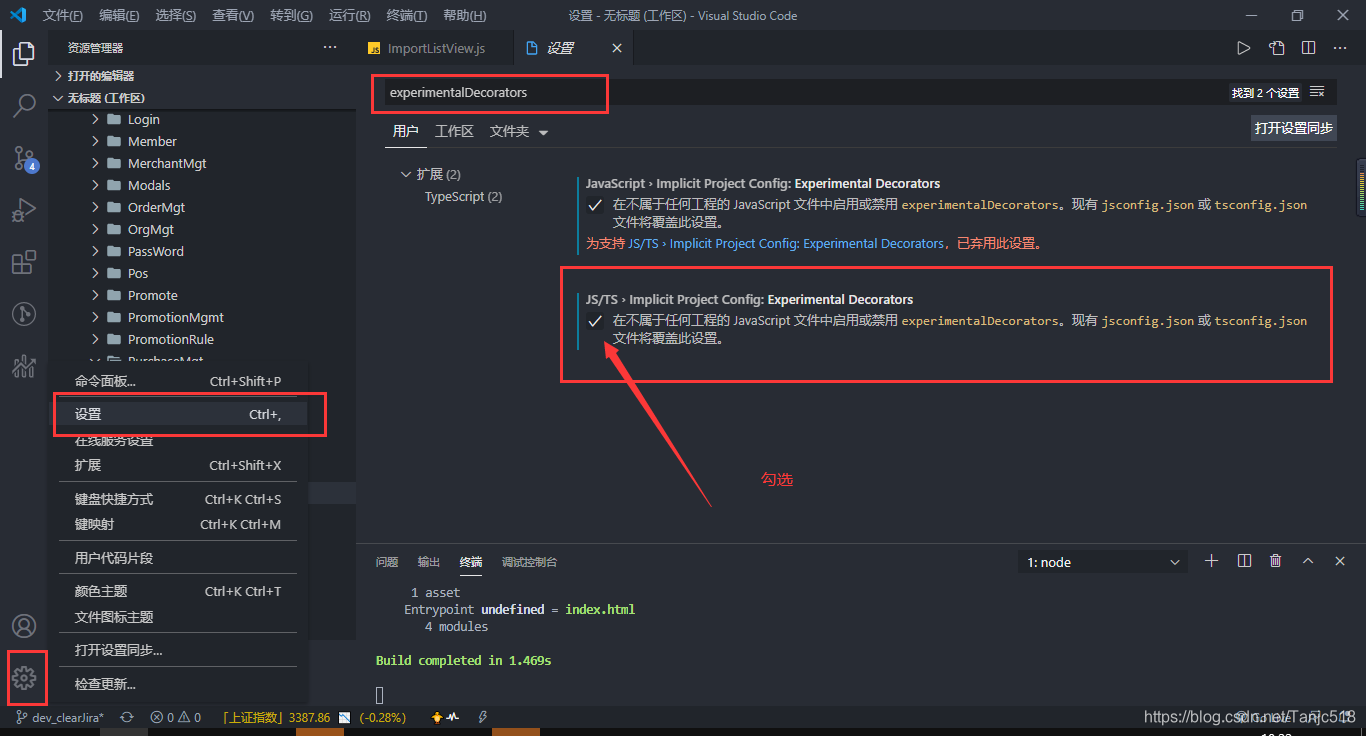
Task: Click the dev_clearJira* branch in status bar
Action: [x=60, y=717]
